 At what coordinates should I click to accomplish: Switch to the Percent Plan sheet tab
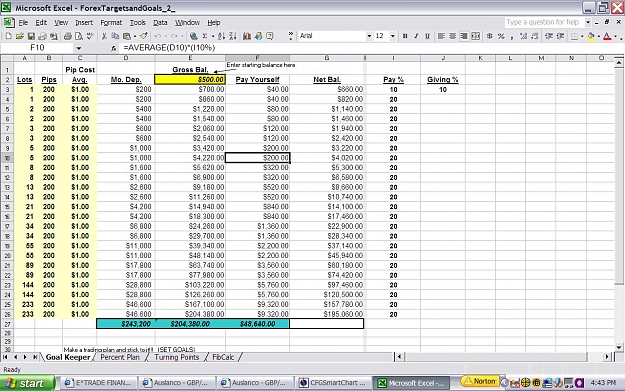(120, 357)
